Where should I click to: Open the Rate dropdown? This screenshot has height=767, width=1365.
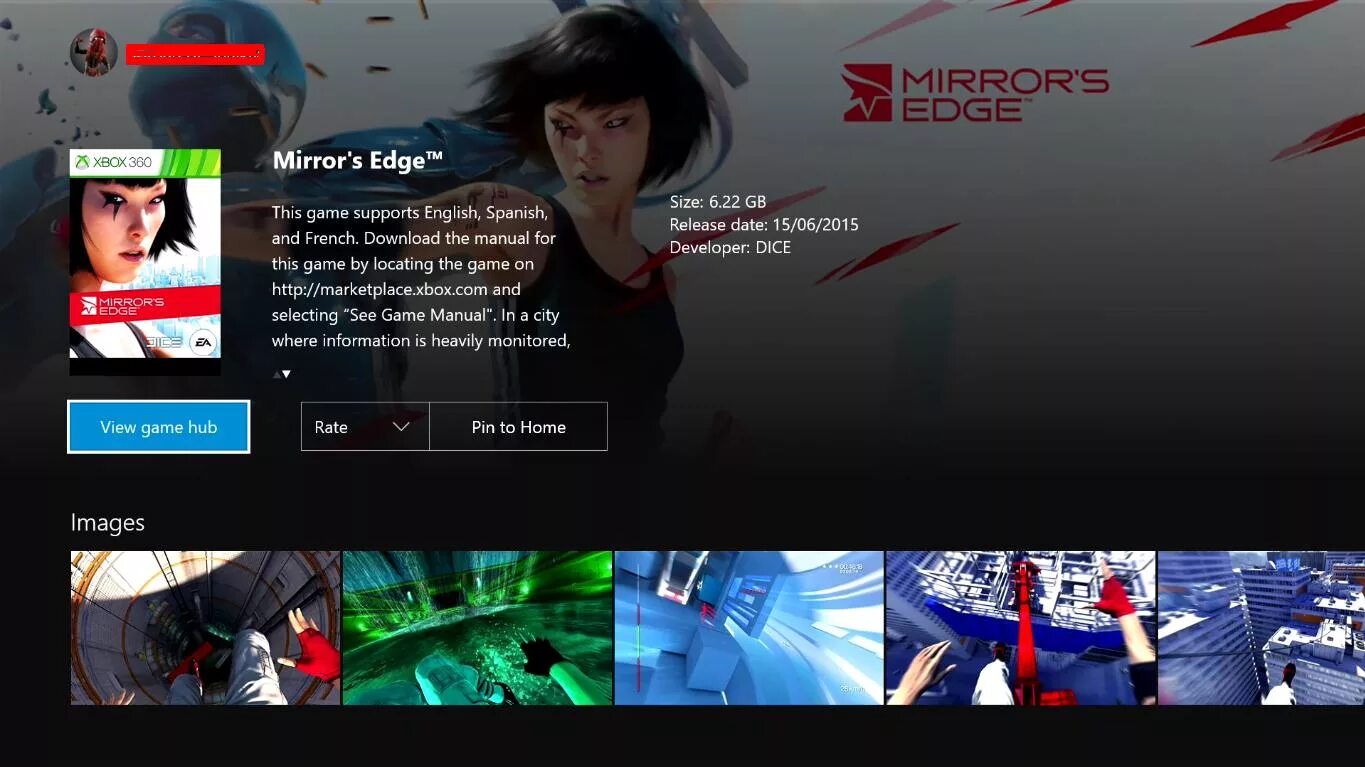364,426
